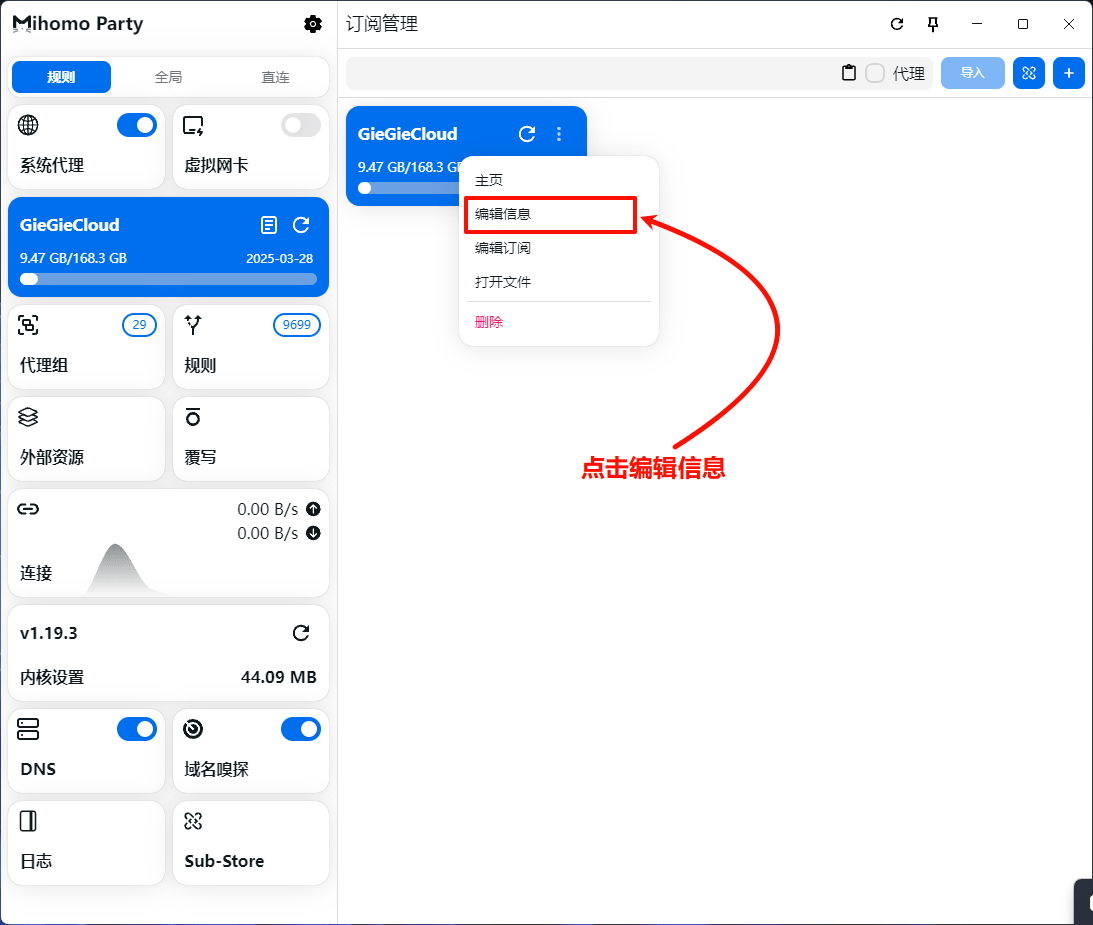Click the download speed arrow icon
Viewport: 1093px width, 925px height.
coord(314,533)
